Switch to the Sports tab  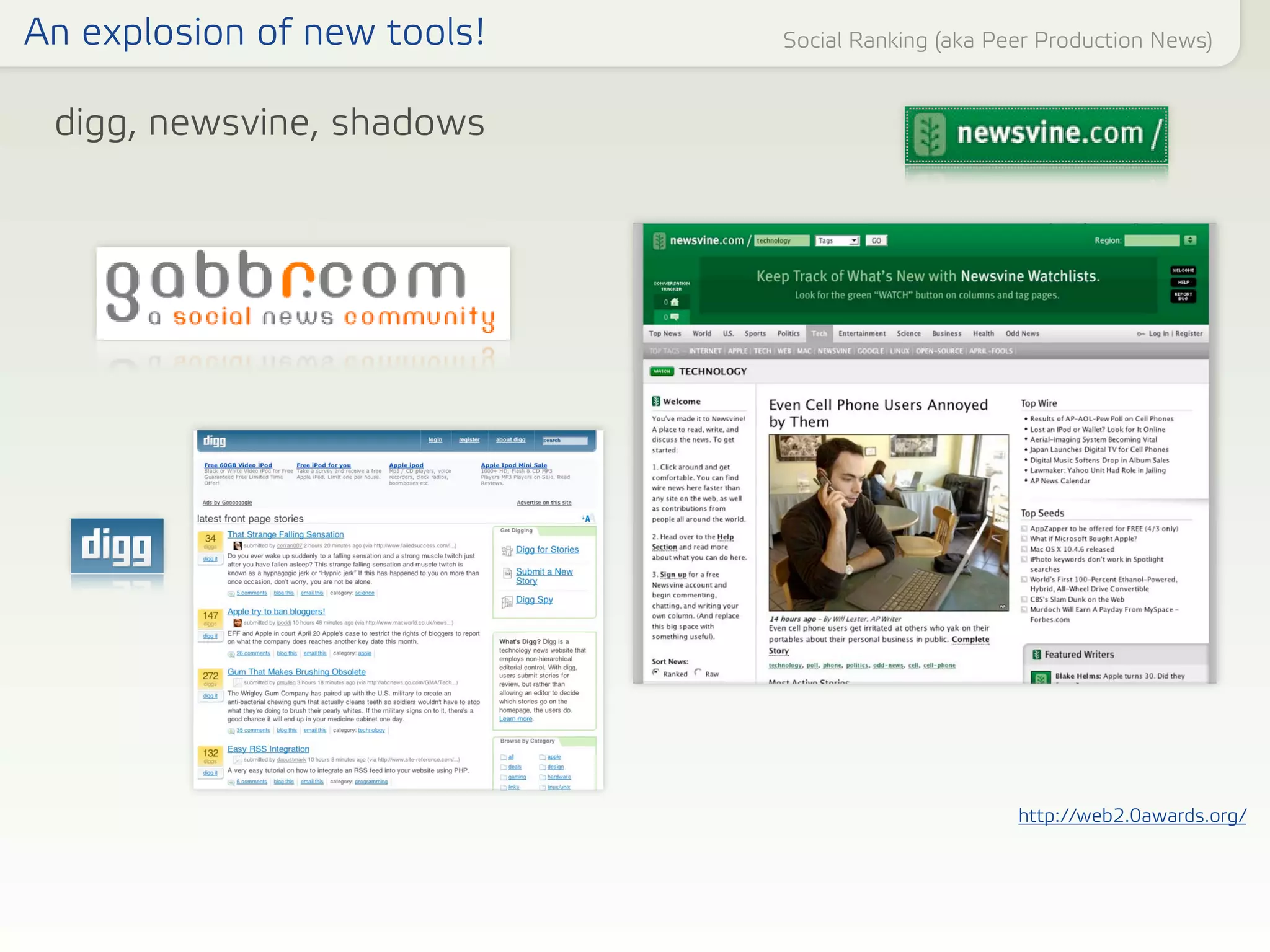(x=755, y=333)
